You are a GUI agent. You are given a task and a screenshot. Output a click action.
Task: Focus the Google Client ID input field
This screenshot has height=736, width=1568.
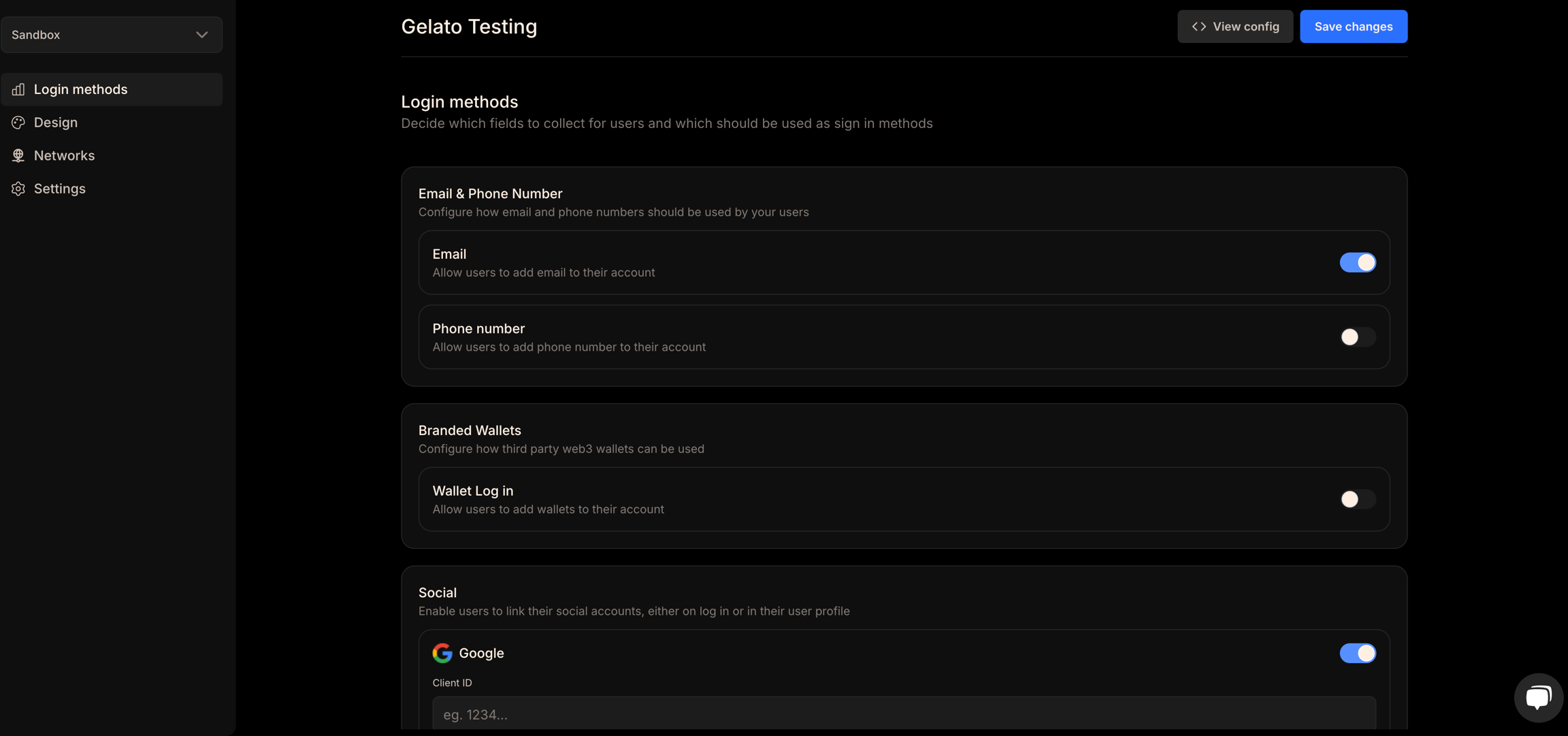[x=904, y=714]
